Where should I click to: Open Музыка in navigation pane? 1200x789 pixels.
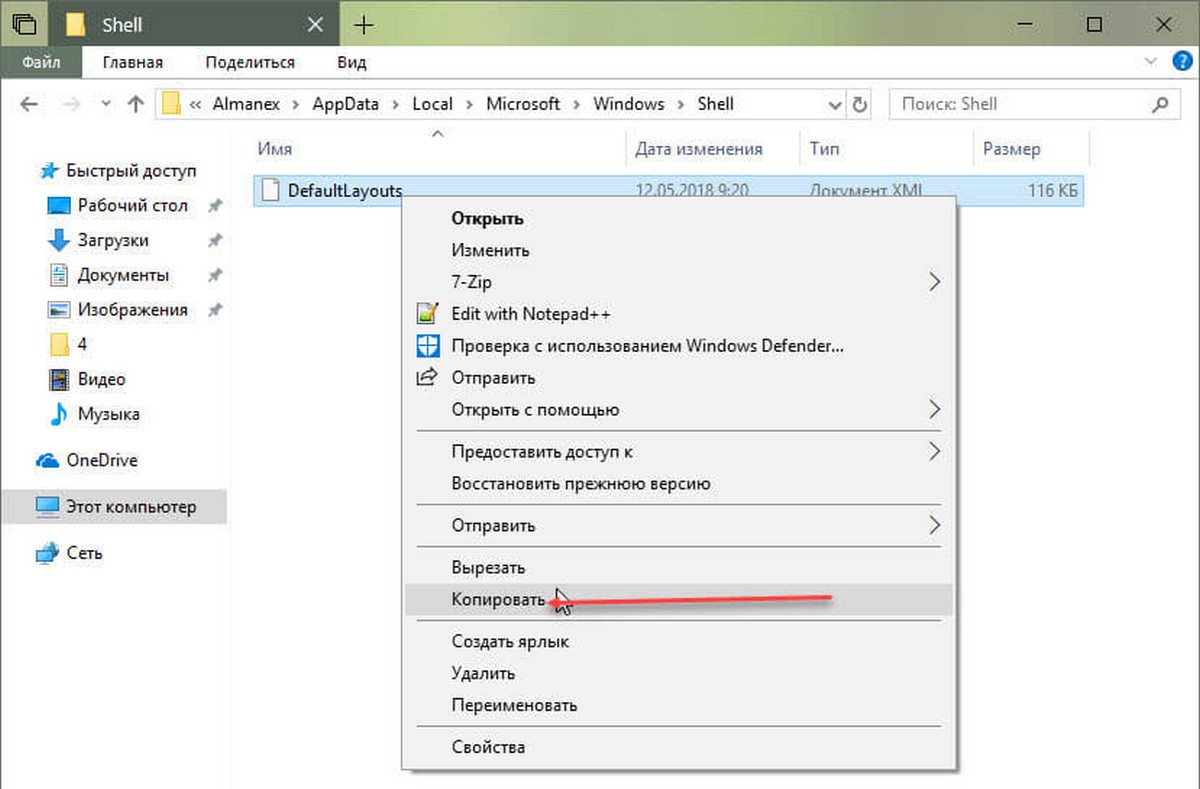[x=108, y=414]
